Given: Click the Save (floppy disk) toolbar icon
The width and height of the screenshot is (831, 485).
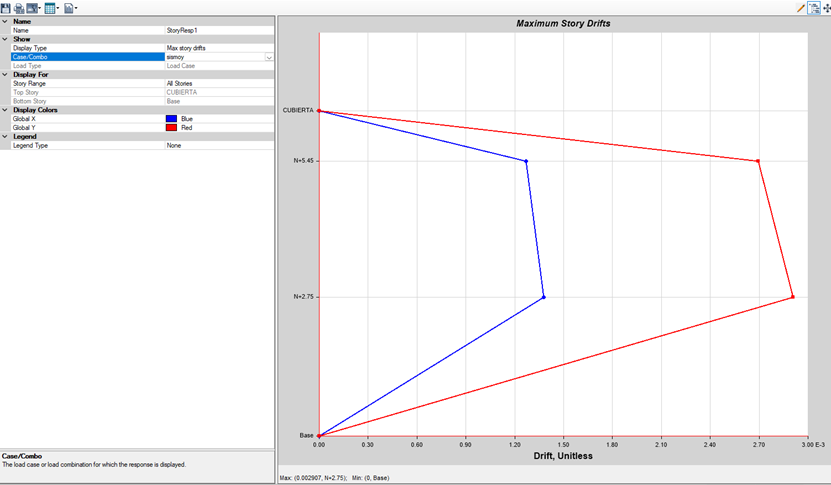Looking at the screenshot, I should (6, 8).
